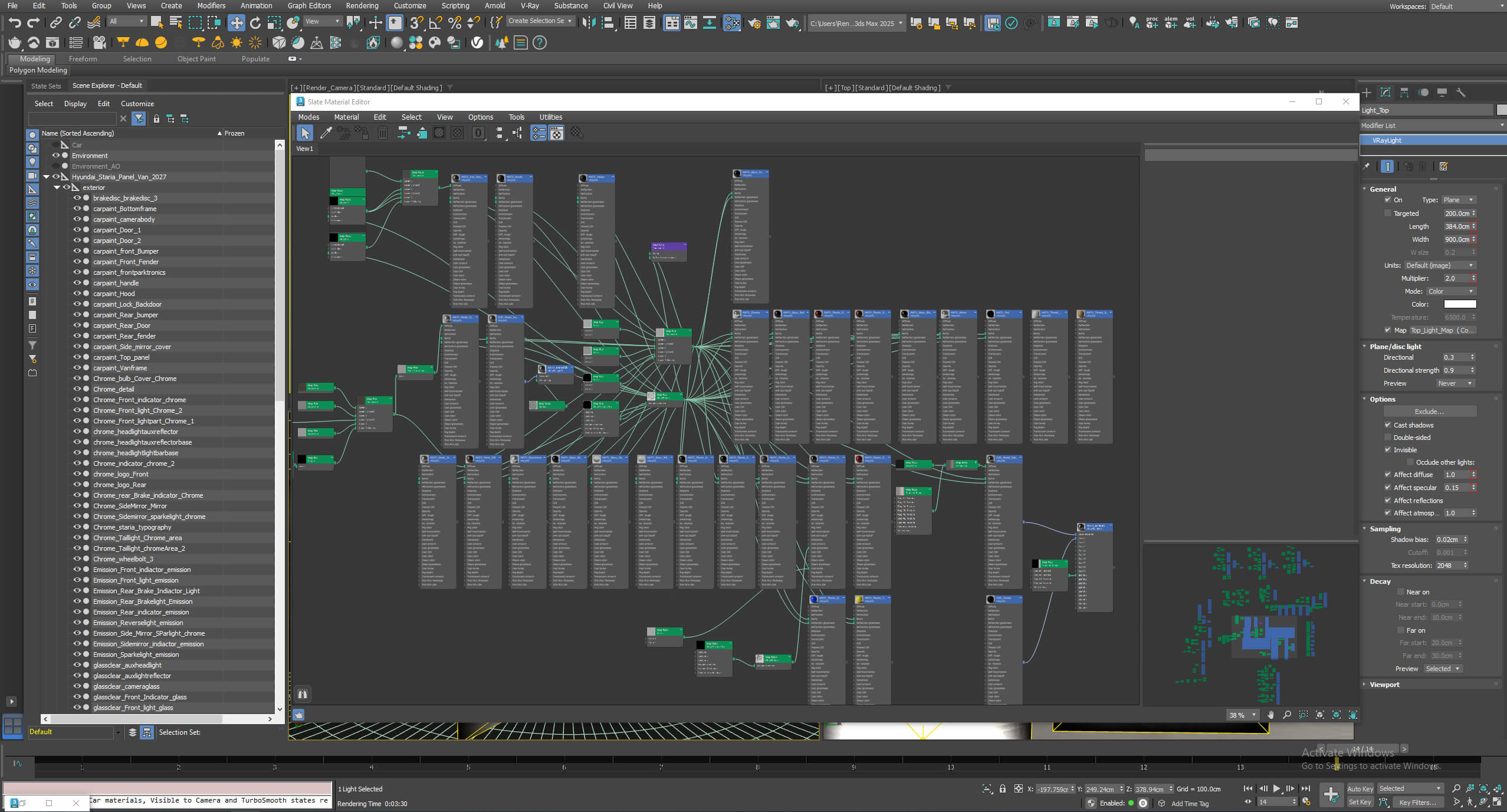The height and width of the screenshot is (812, 1507).
Task: Switch to the State Sets tab
Action: pos(46,86)
